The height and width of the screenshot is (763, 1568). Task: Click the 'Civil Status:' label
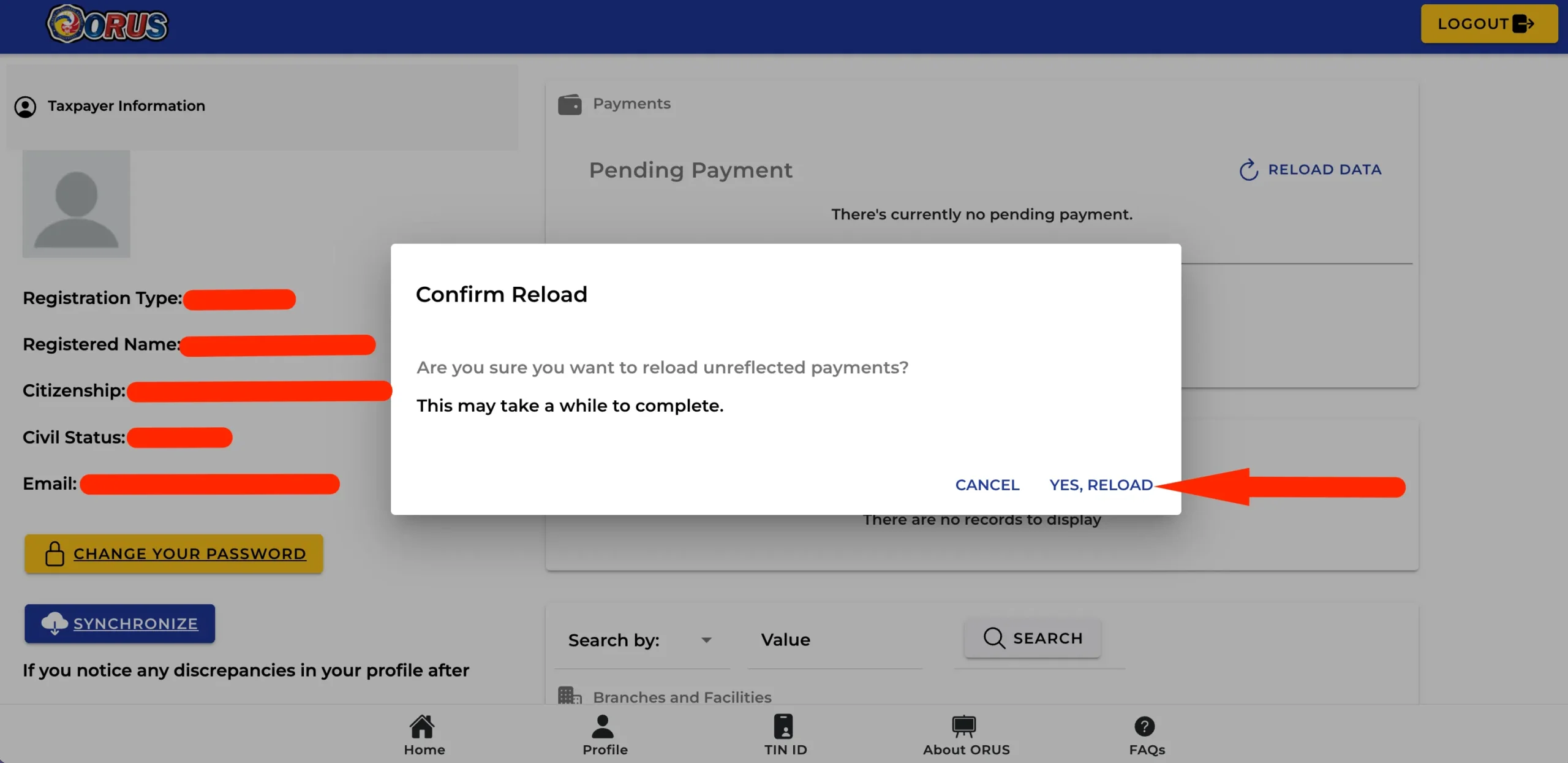[x=74, y=437]
